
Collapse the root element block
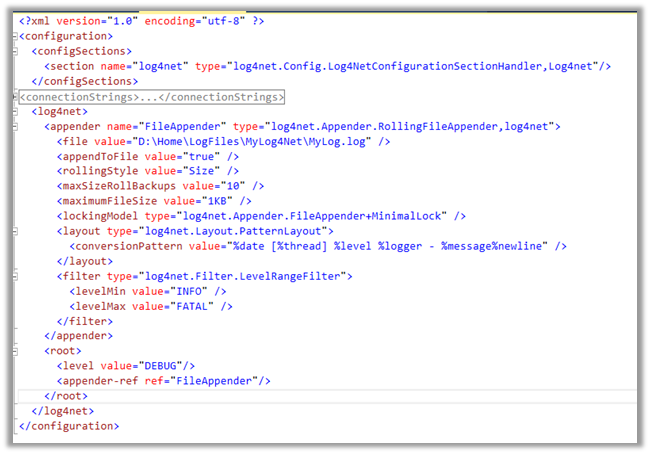[13, 351]
